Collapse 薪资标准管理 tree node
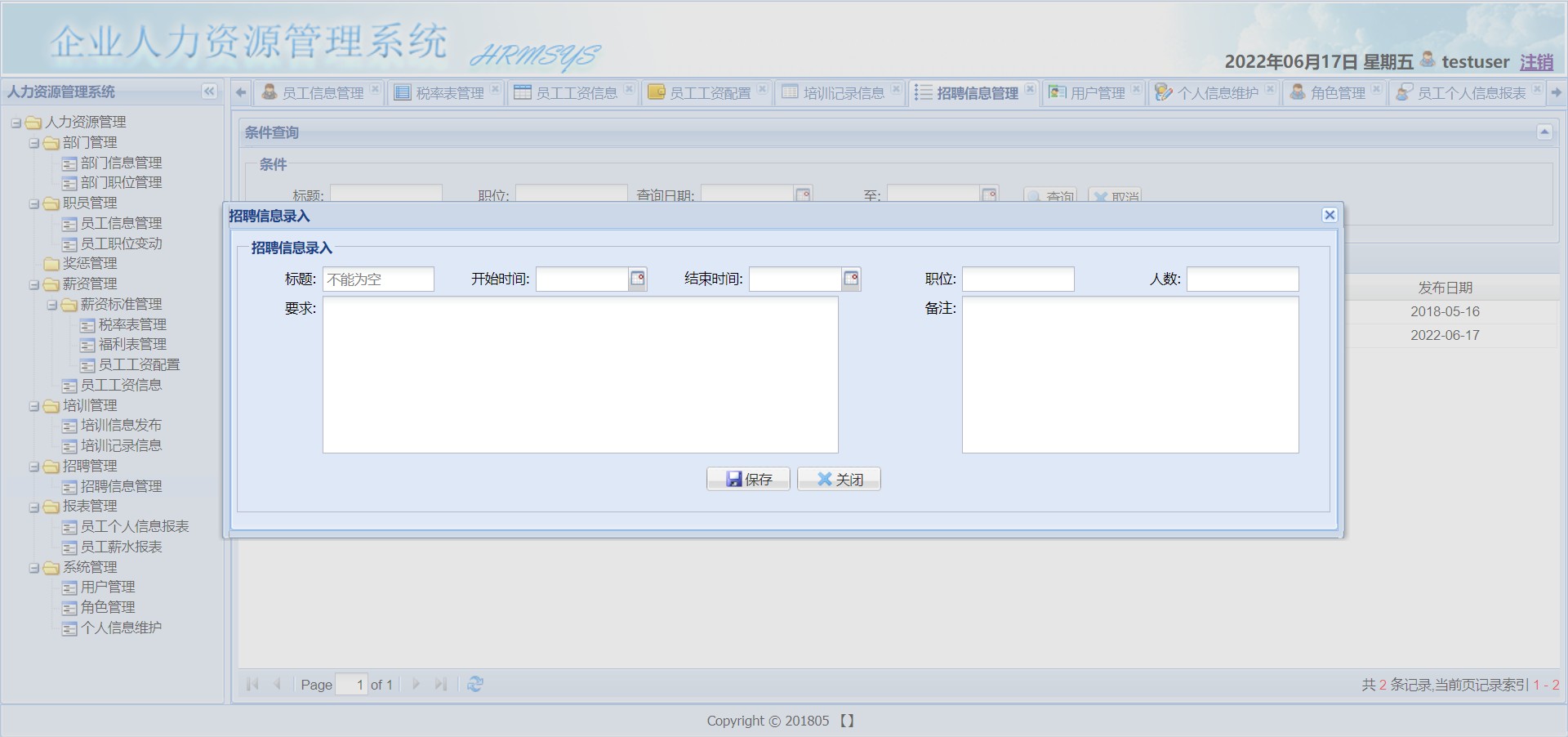Screen dimensions: 1568x737 coord(52,305)
